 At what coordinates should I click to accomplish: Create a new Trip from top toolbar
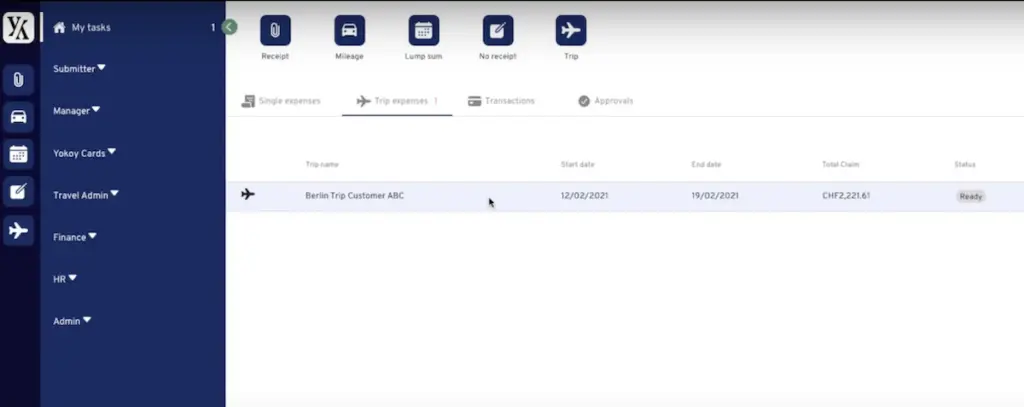571,31
